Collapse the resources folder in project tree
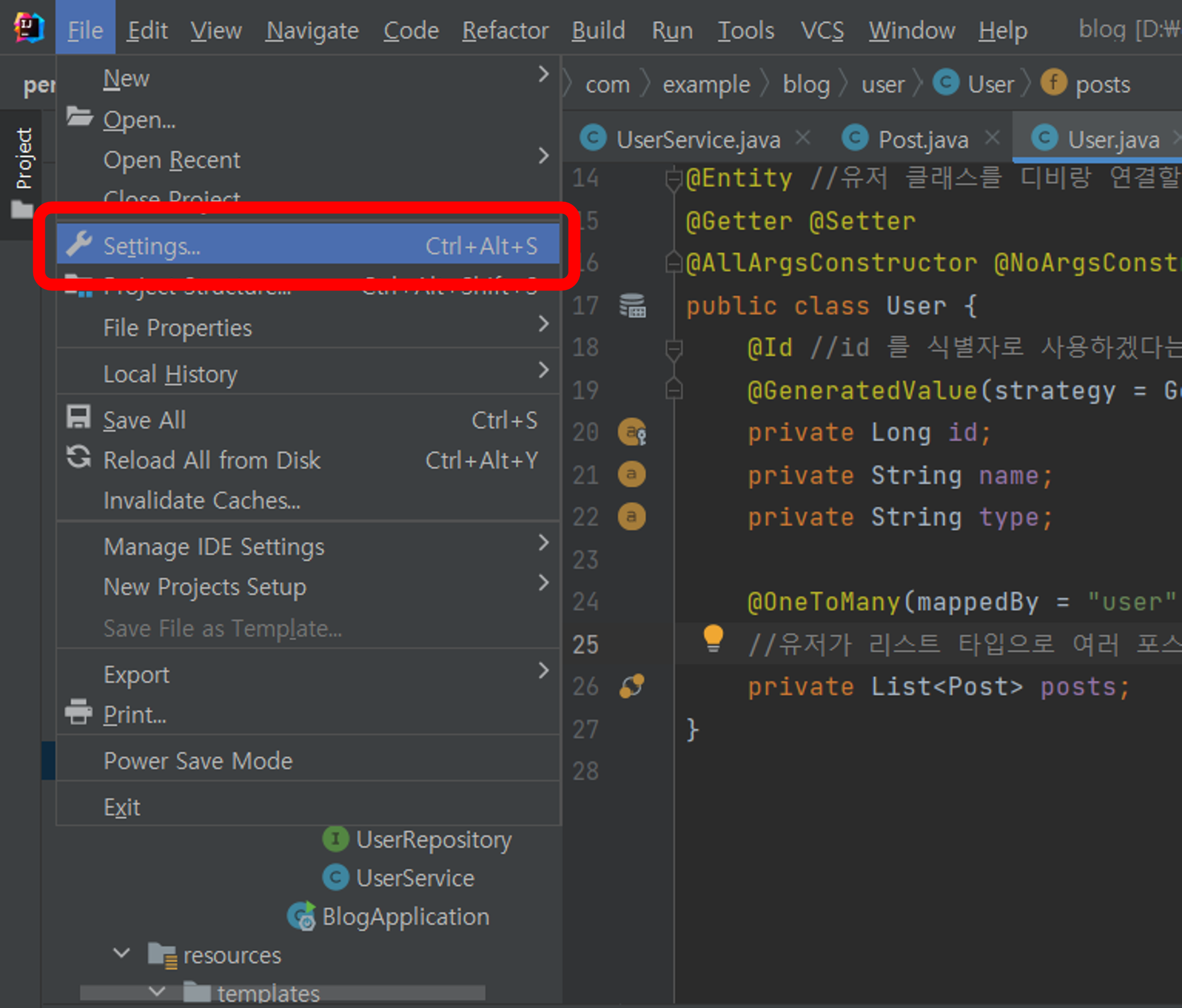1182x1008 pixels. pyautogui.click(x=122, y=953)
